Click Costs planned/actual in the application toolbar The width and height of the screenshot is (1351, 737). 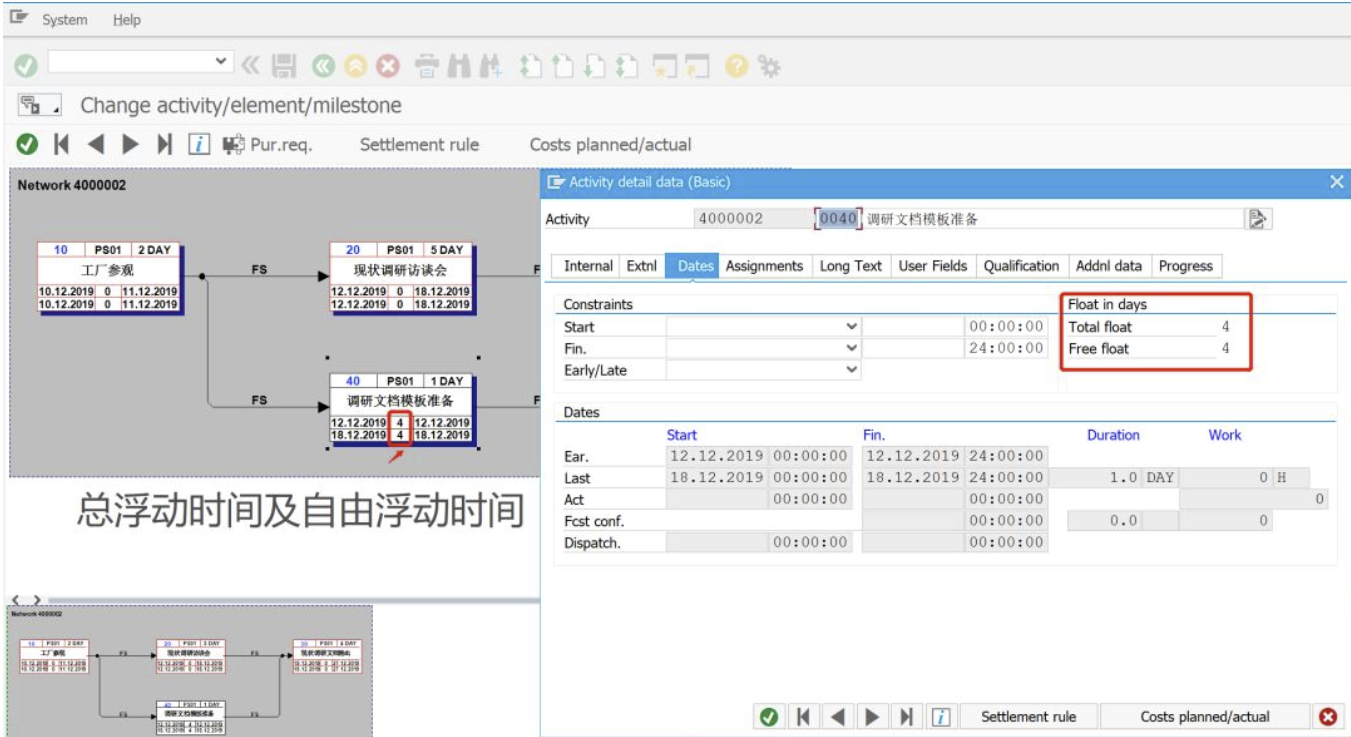pos(610,145)
